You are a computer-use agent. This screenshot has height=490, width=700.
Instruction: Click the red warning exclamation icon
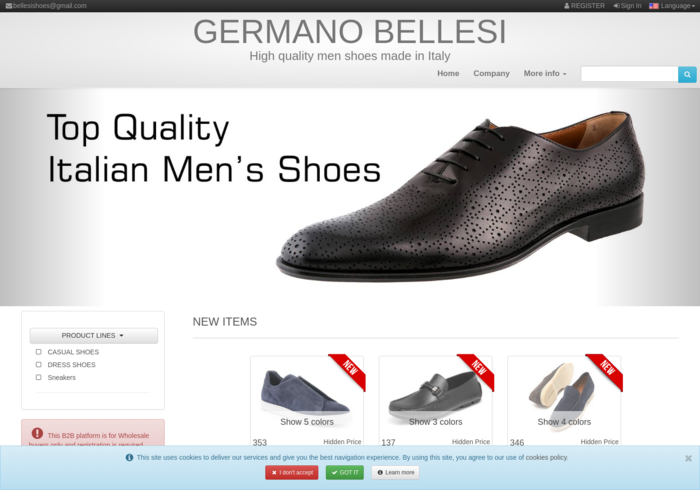click(x=37, y=433)
